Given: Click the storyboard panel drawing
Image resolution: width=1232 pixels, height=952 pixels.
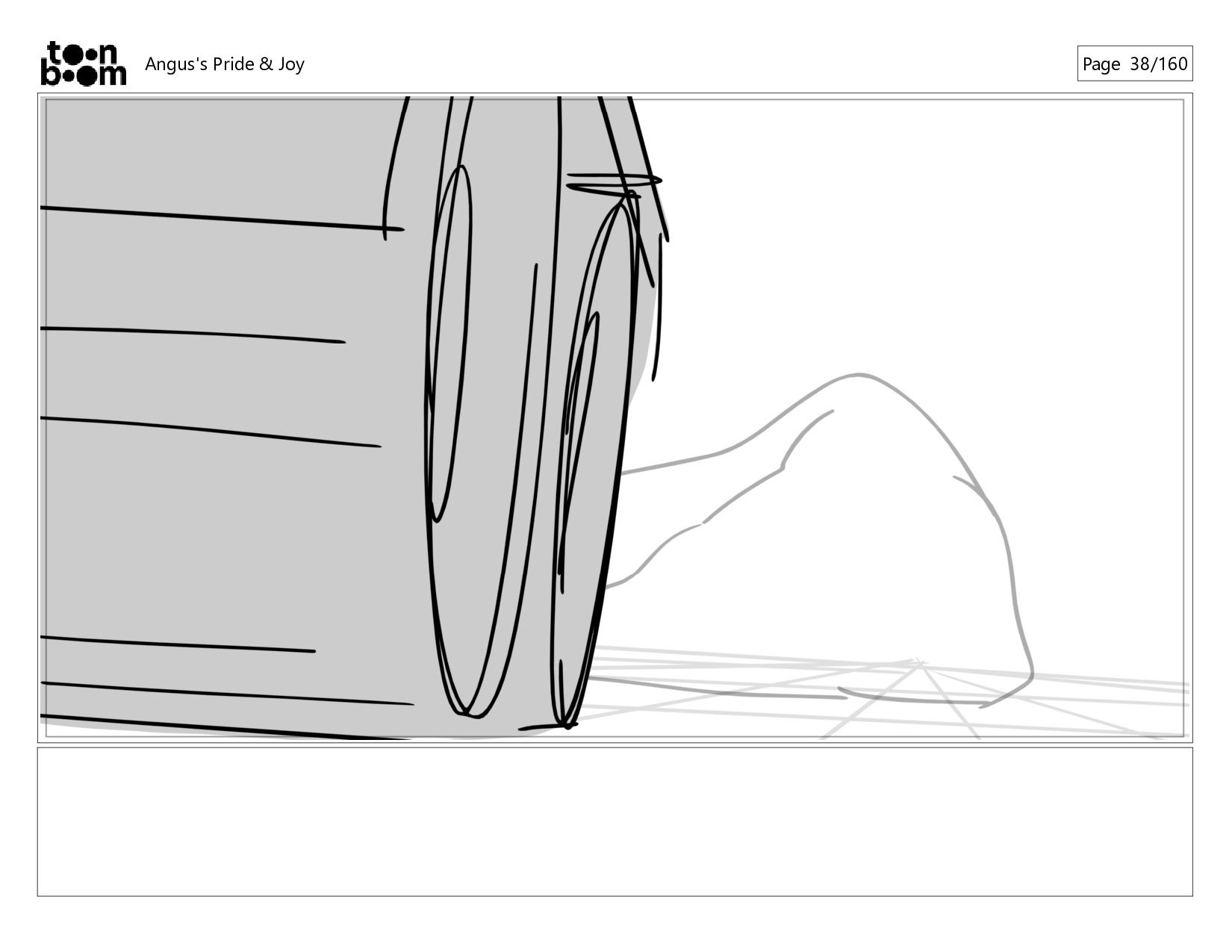Looking at the screenshot, I should point(615,418).
